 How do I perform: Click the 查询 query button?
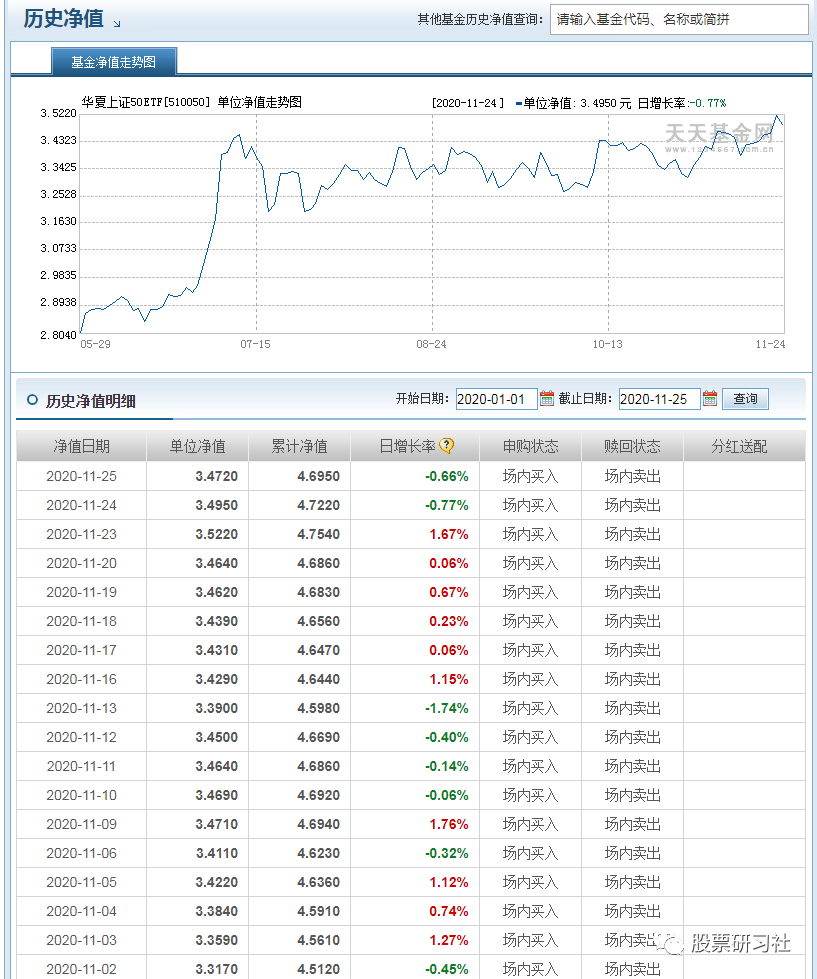(x=745, y=398)
